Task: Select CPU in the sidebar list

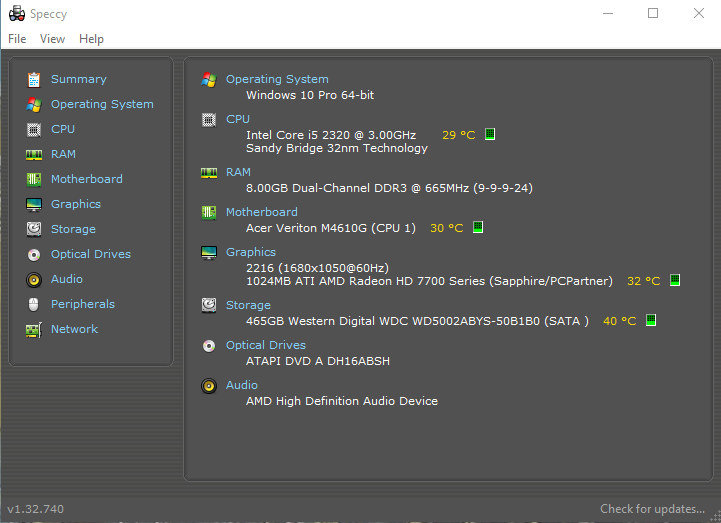Action: 63,129
